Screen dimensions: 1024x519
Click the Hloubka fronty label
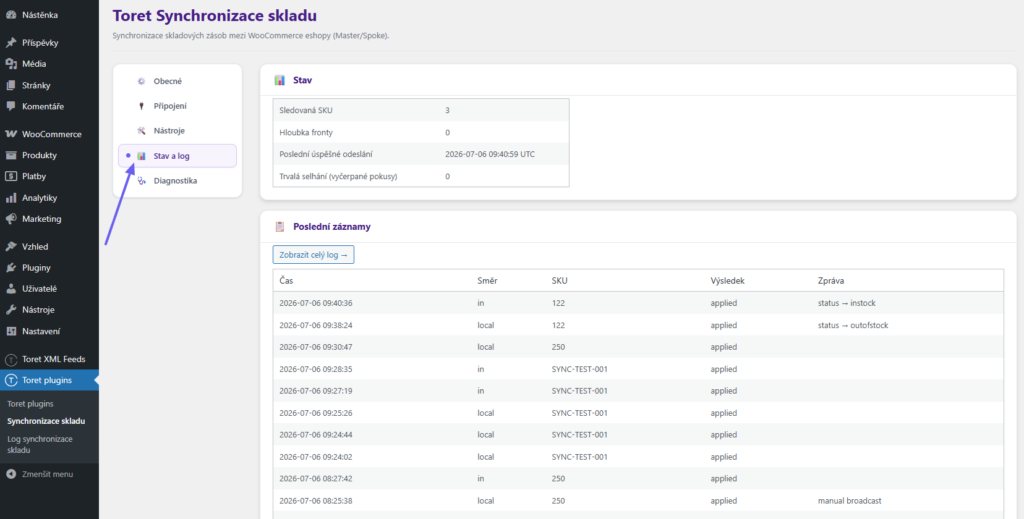pyautogui.click(x=306, y=133)
